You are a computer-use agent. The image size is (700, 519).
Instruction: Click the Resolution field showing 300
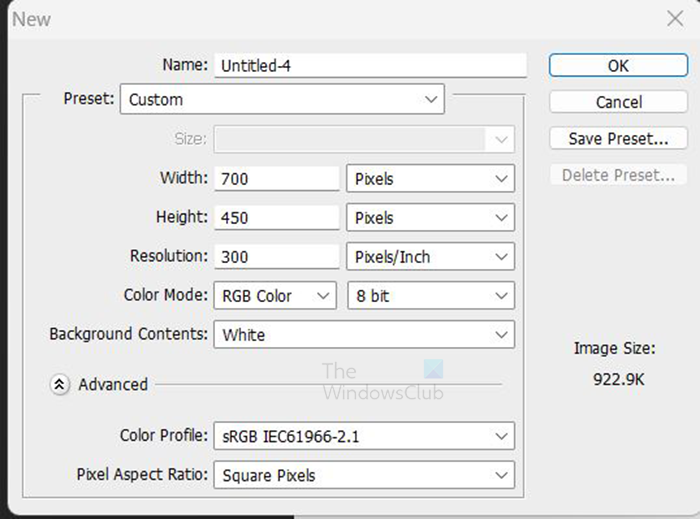coord(277,257)
